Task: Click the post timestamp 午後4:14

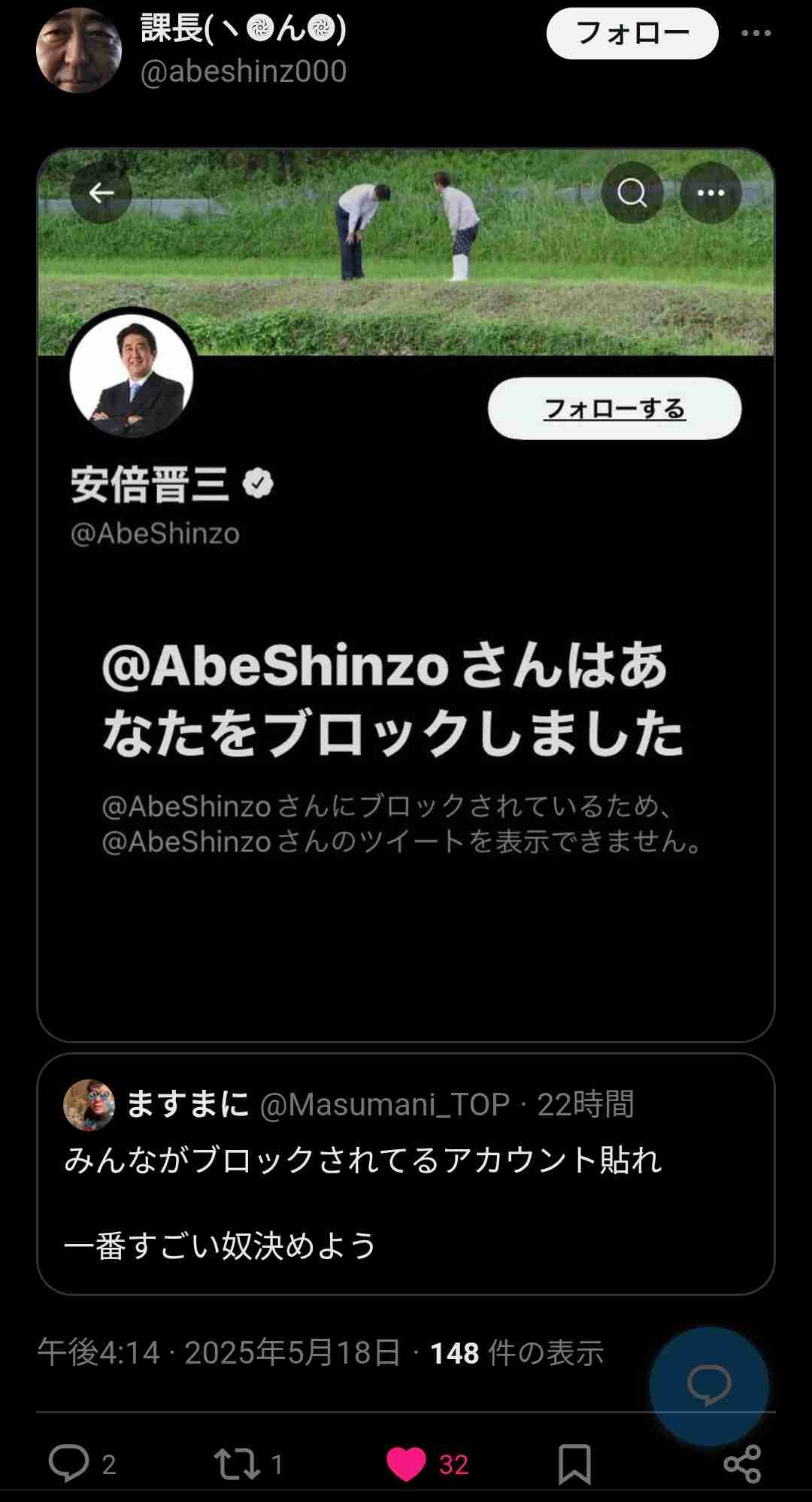Action: pyautogui.click(x=98, y=1352)
